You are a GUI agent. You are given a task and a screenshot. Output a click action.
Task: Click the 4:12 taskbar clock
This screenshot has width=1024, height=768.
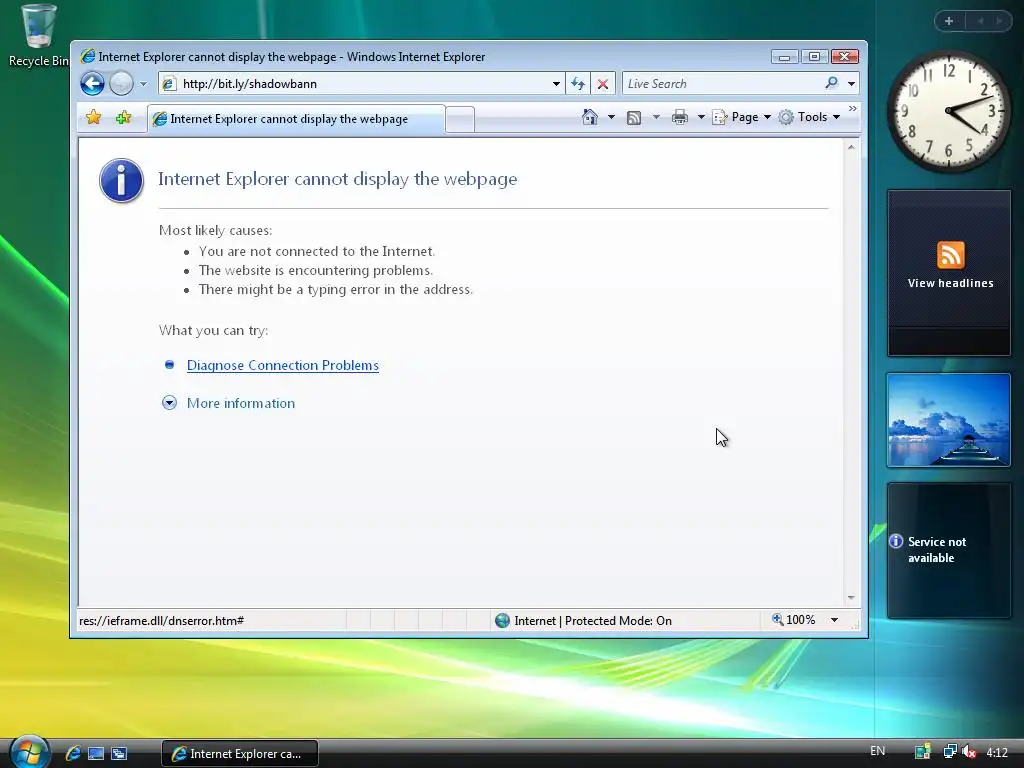[x=997, y=752]
